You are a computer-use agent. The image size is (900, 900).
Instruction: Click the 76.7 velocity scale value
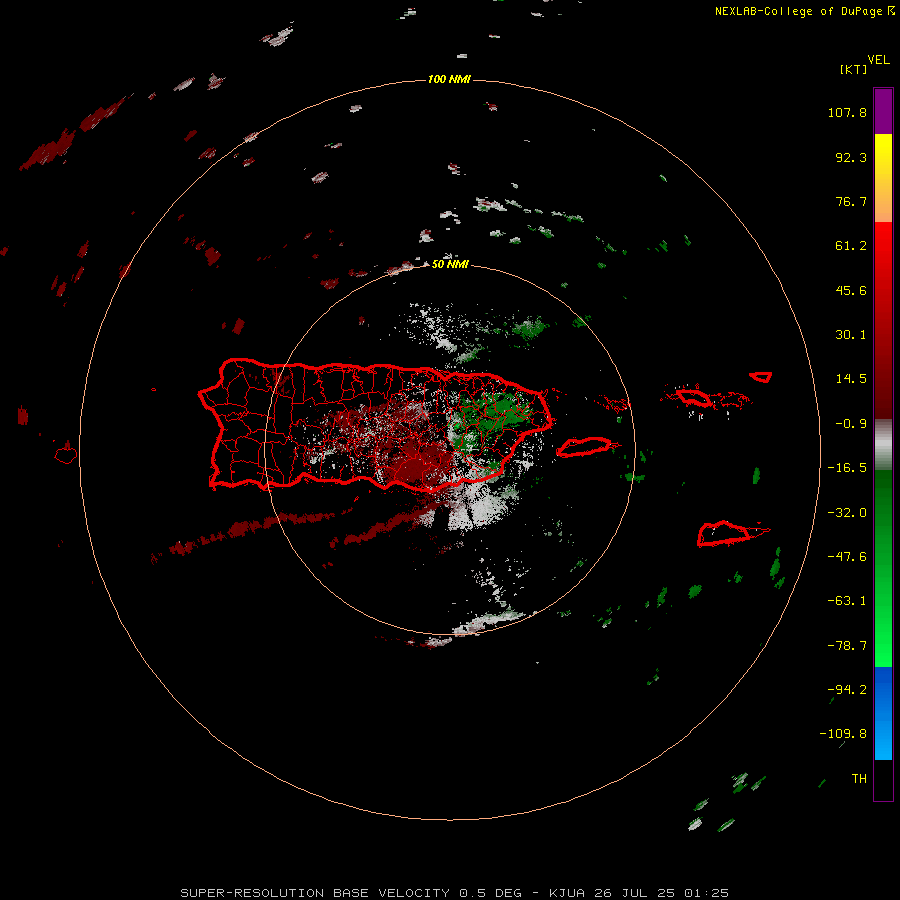click(851, 201)
